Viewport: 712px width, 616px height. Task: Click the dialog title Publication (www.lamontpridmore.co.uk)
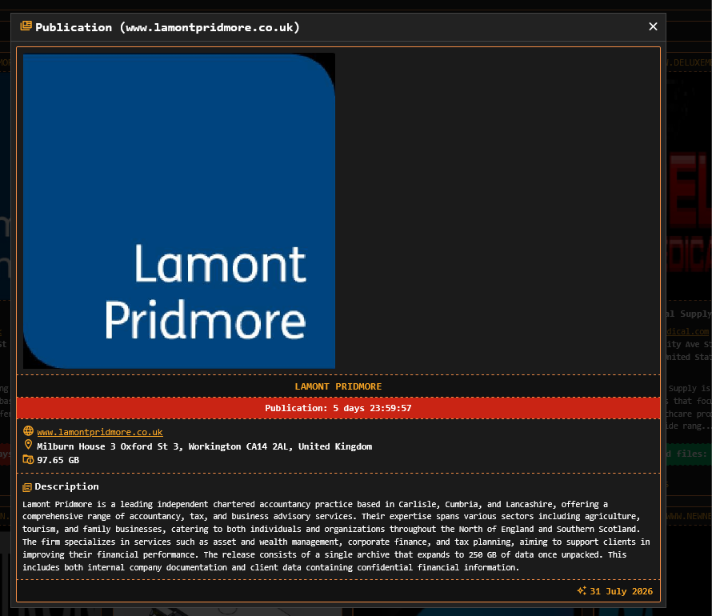pos(168,27)
